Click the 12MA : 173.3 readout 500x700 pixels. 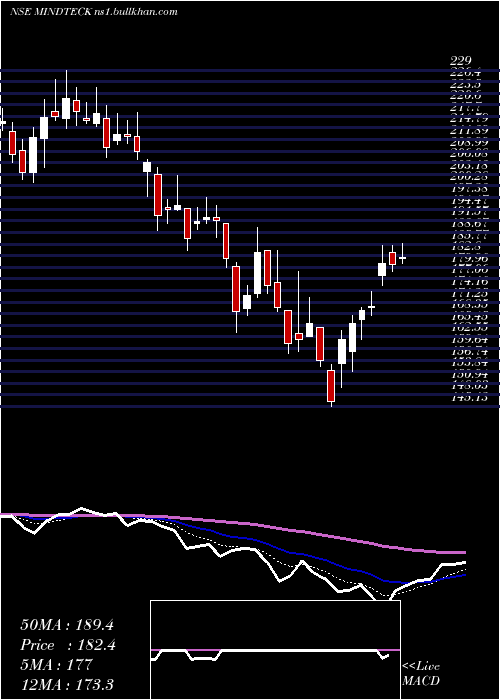[67, 684]
